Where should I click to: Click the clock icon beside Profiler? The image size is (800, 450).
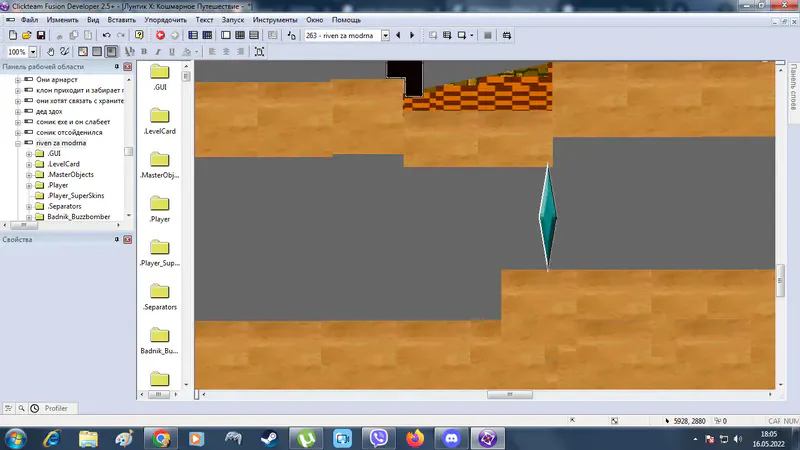tap(35, 408)
